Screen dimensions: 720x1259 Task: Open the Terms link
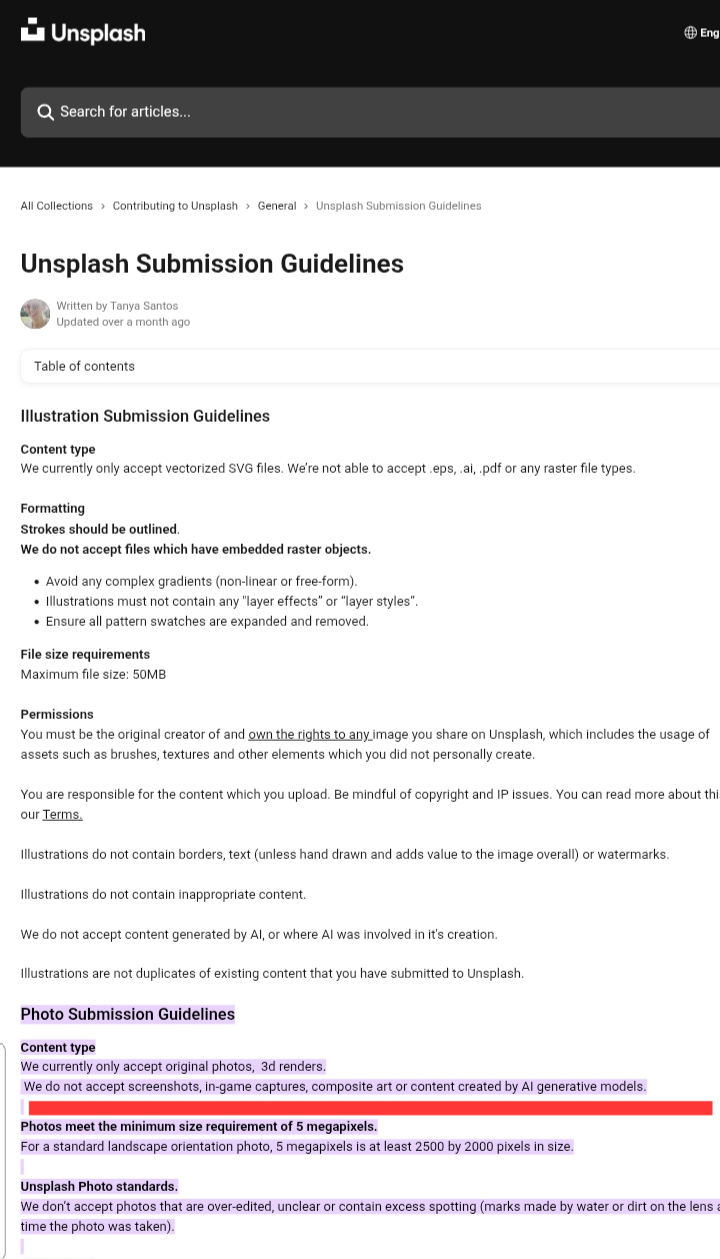(x=62, y=814)
